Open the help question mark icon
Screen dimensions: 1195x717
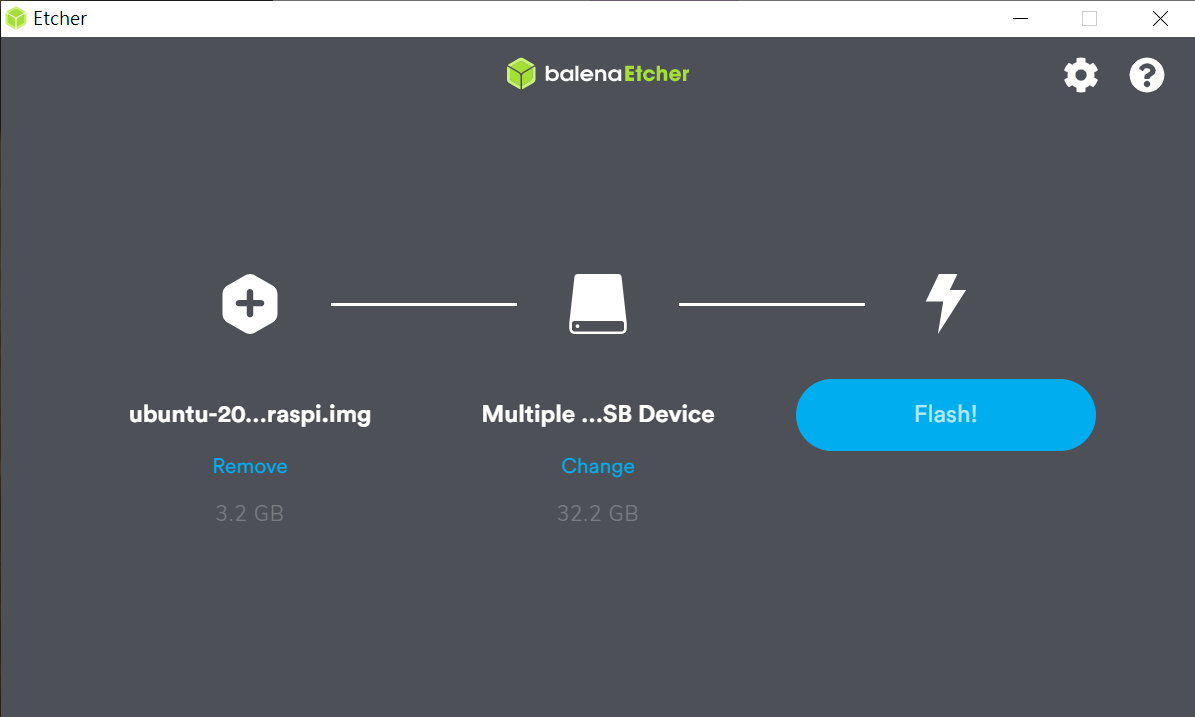tap(1146, 75)
